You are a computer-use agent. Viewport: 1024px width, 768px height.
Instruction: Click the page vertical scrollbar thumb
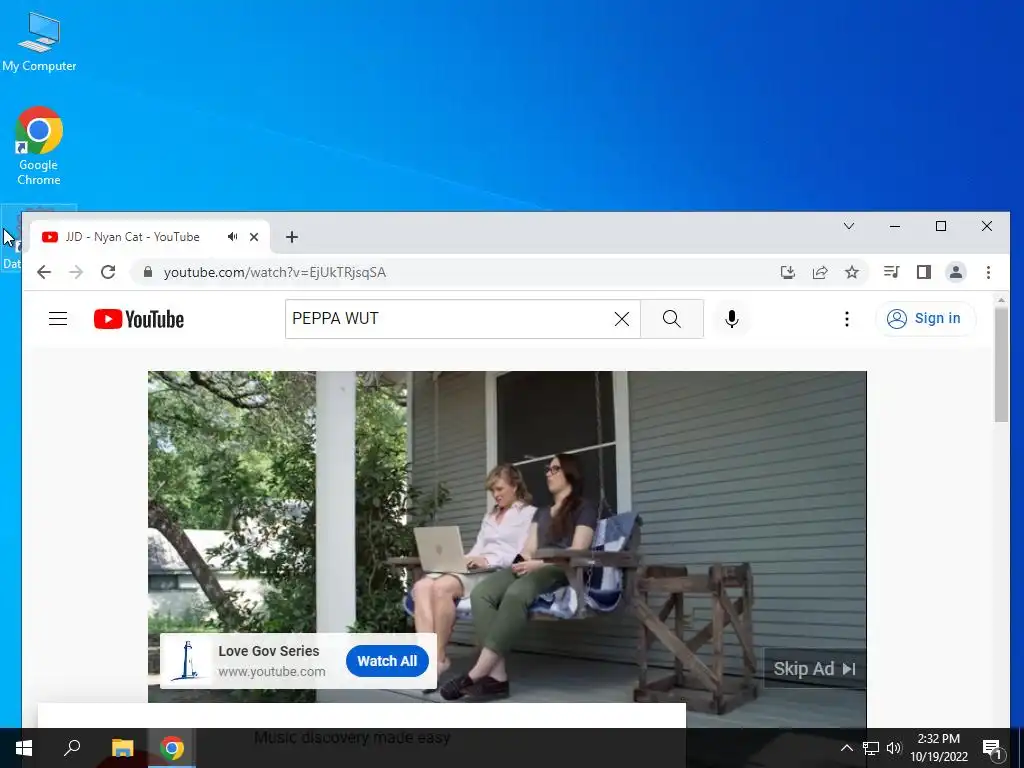pyautogui.click(x=1001, y=364)
